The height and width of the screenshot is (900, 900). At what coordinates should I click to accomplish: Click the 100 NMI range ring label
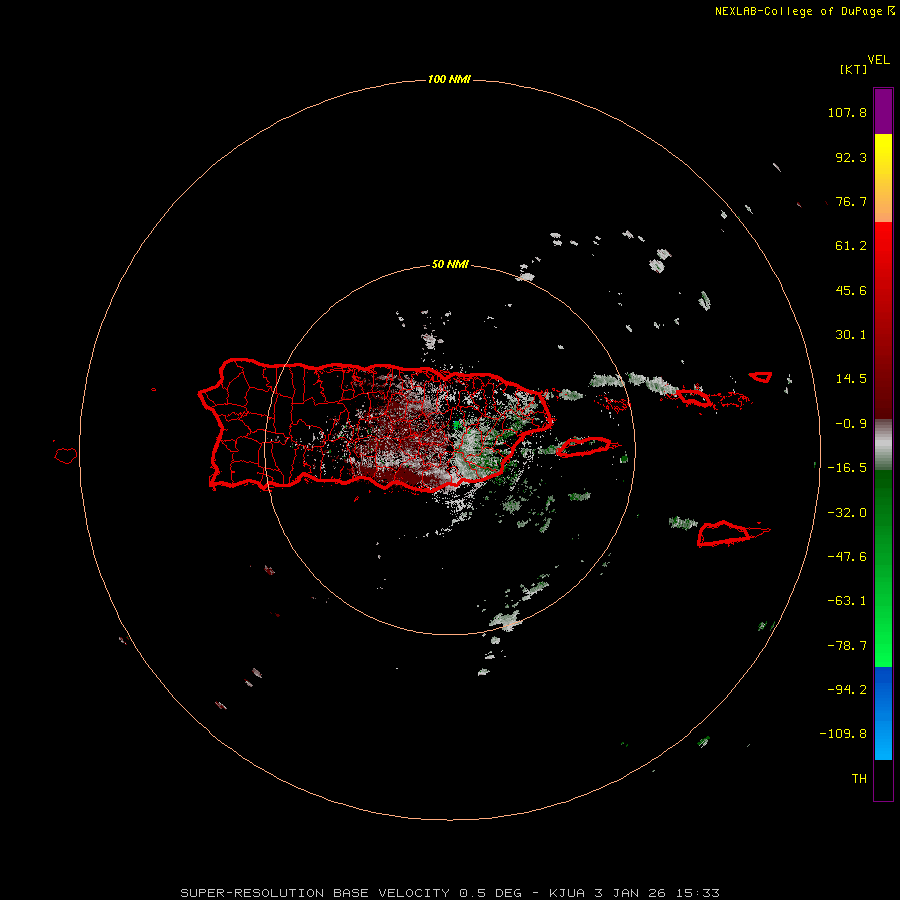click(x=449, y=79)
